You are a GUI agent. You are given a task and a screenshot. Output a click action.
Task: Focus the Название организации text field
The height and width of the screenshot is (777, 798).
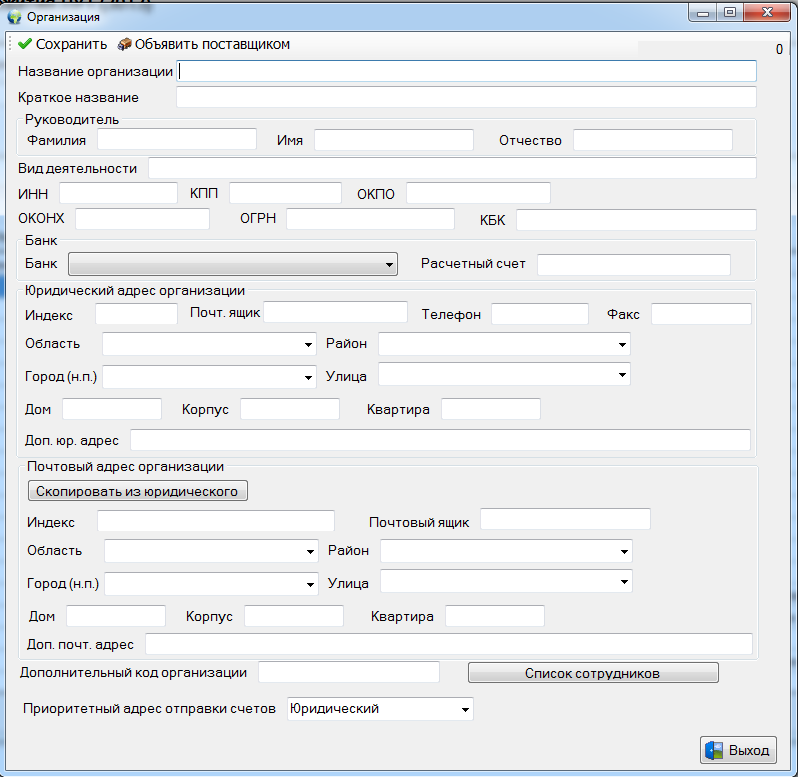tap(466, 71)
